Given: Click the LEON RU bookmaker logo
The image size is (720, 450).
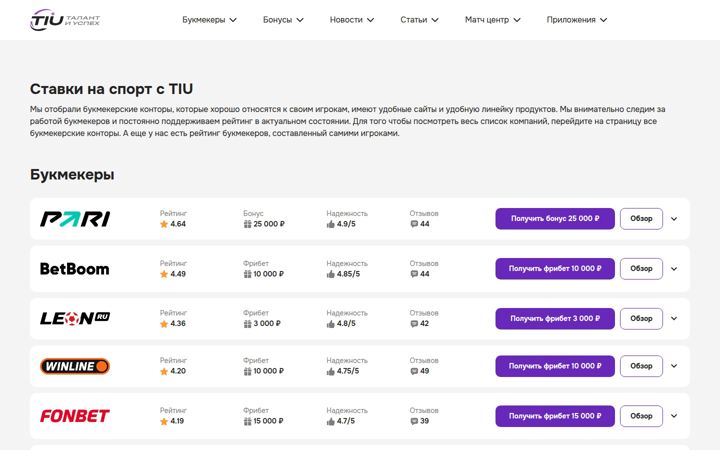Looking at the screenshot, I should [75, 318].
